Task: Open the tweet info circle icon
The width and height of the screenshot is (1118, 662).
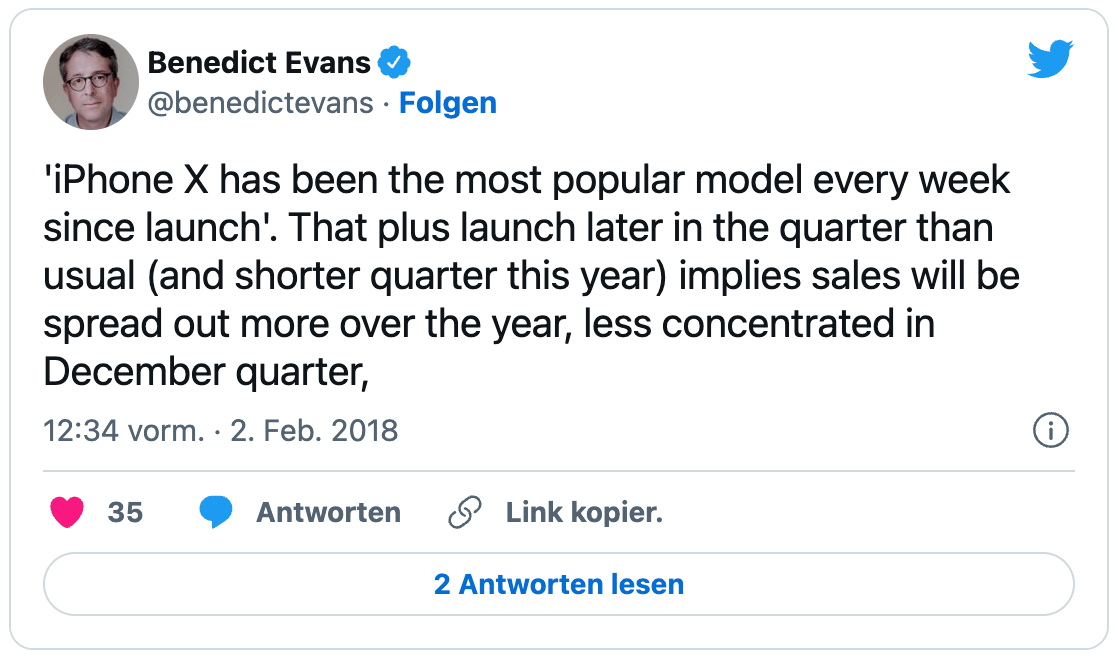Action: [1050, 430]
